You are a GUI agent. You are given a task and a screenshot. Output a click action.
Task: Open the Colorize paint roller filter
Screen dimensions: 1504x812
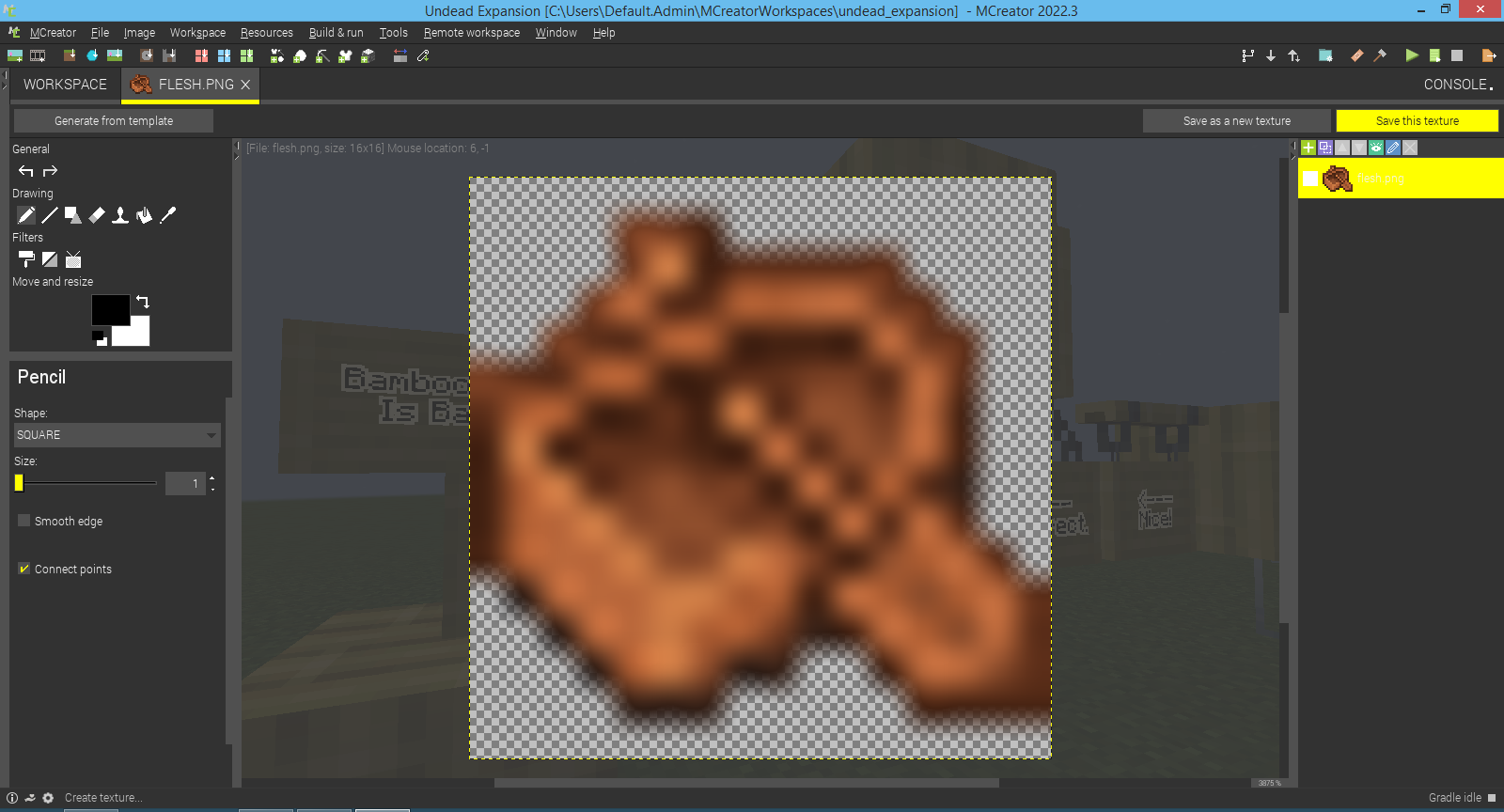click(x=26, y=259)
